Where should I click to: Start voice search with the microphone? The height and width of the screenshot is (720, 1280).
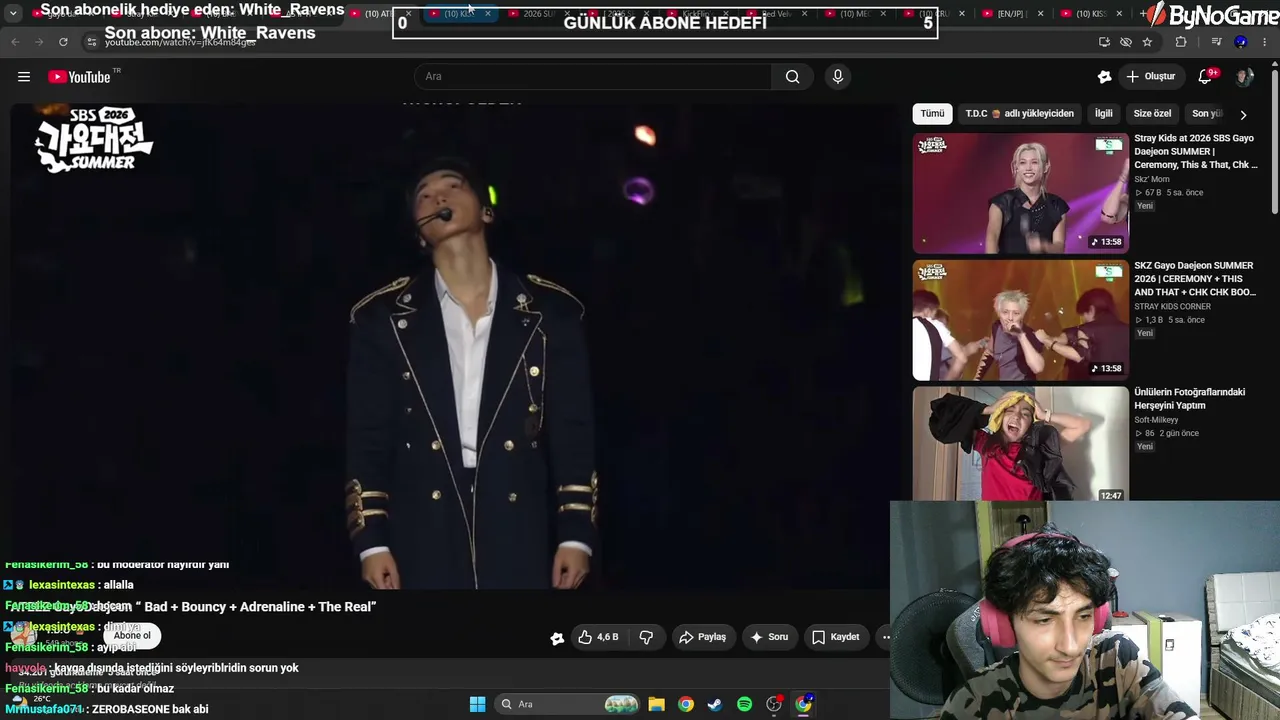point(838,77)
